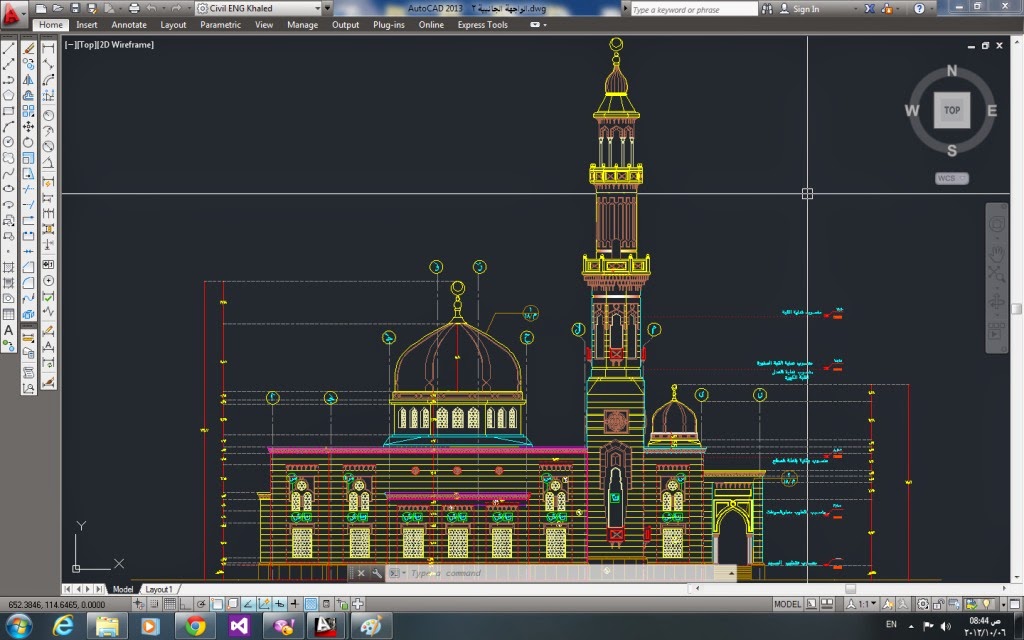Click the MODEL button in status bar

(788, 604)
